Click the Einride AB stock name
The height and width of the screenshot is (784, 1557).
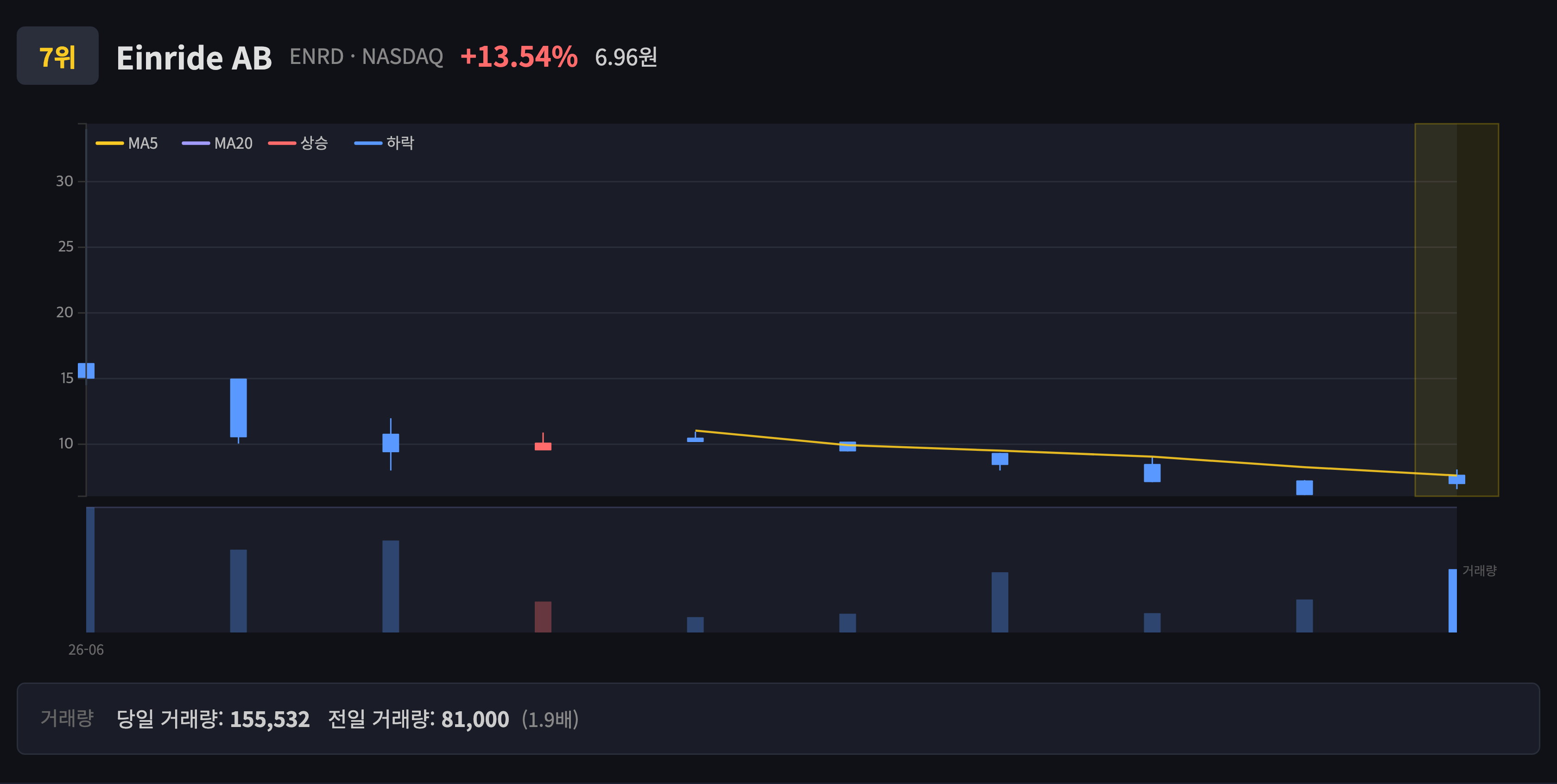click(x=194, y=58)
